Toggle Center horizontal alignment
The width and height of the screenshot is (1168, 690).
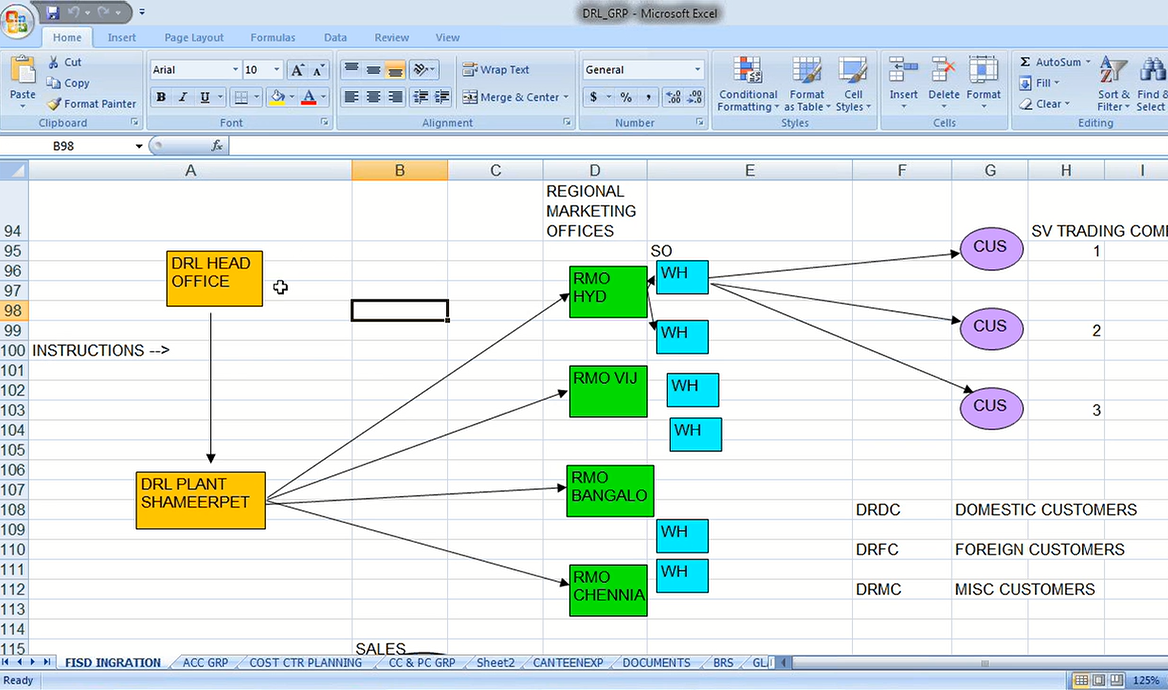click(x=373, y=97)
